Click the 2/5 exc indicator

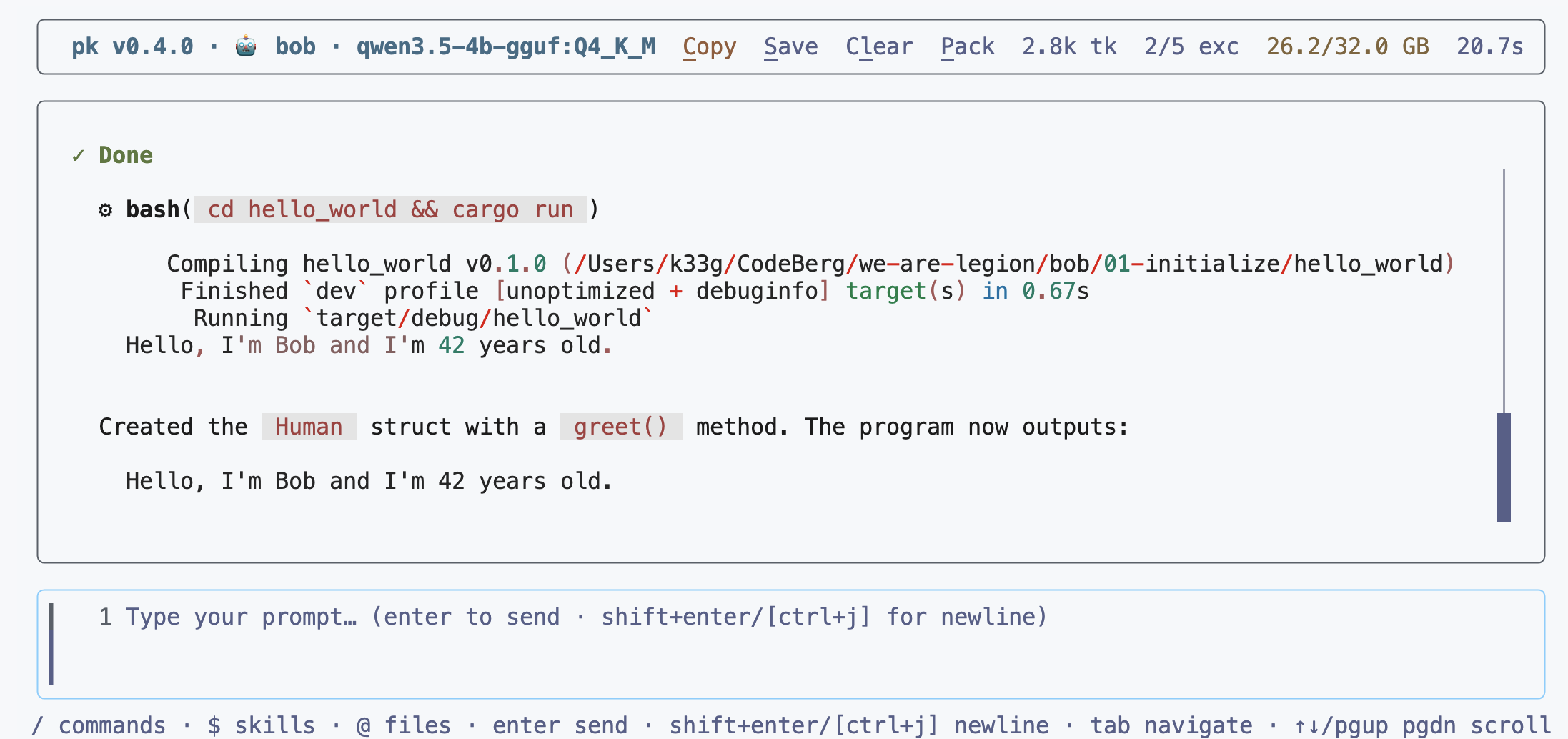point(1191,47)
